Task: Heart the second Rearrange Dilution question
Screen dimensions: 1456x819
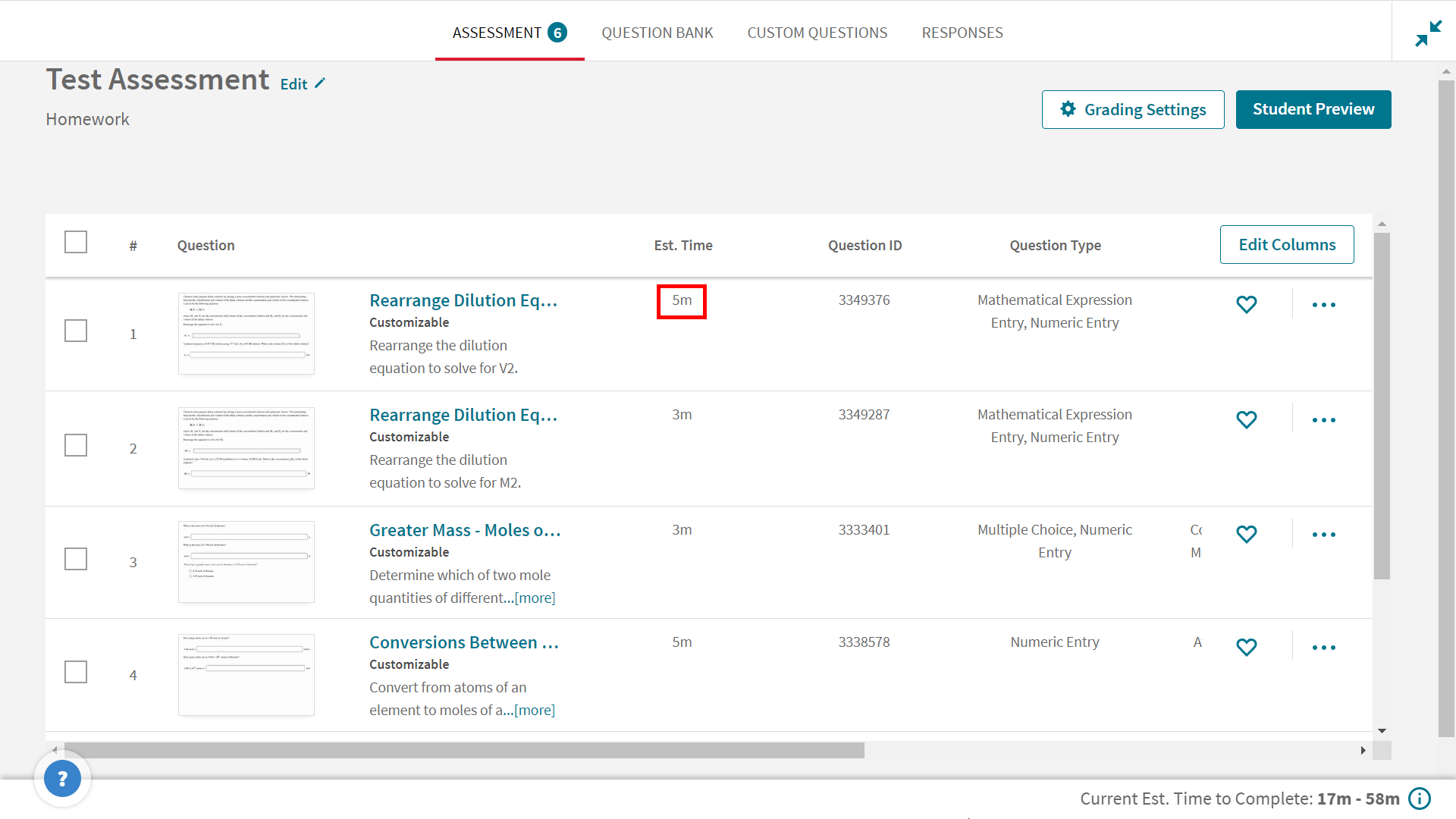Action: coord(1247,419)
